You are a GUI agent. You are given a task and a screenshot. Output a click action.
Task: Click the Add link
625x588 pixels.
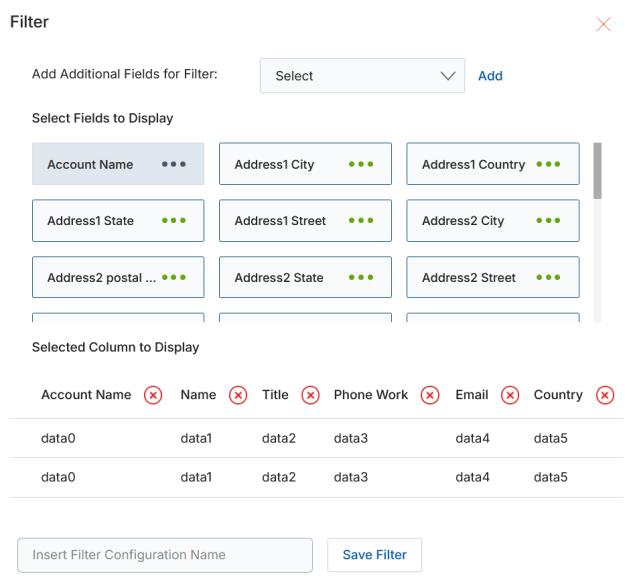tap(490, 76)
